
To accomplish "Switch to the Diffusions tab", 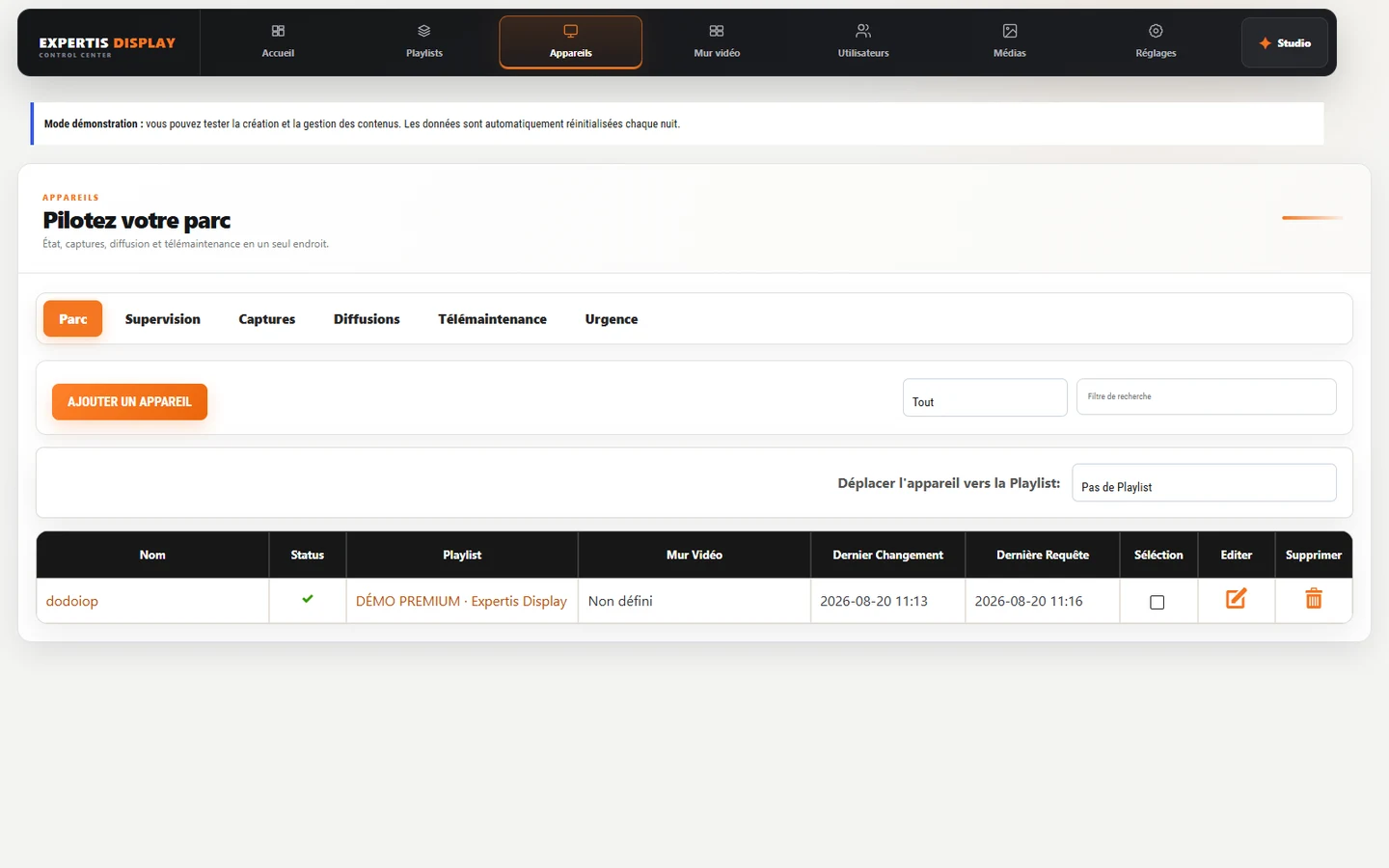I will pyautogui.click(x=367, y=319).
